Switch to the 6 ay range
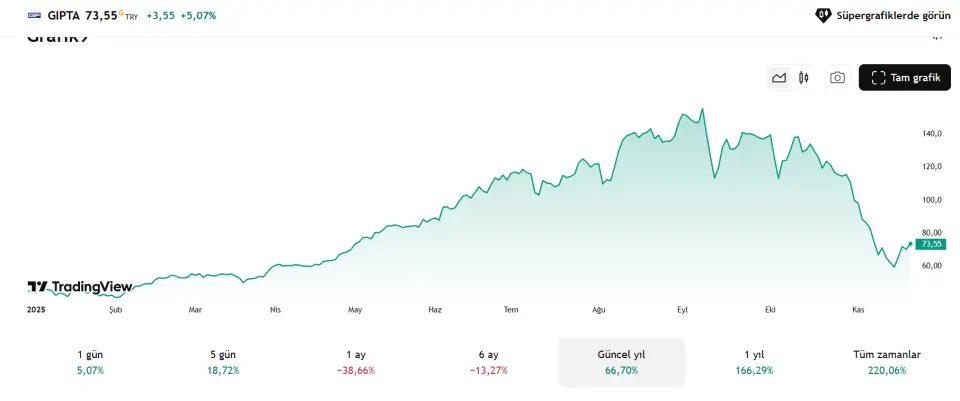Screen dimensions: 960x401 pyautogui.click(x=489, y=362)
